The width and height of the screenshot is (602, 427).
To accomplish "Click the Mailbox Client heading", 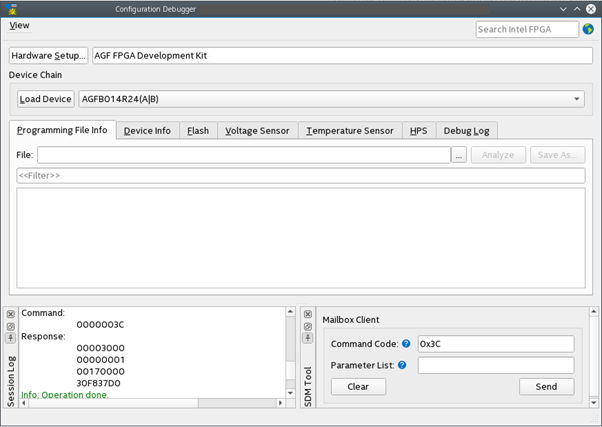I will [x=351, y=319].
